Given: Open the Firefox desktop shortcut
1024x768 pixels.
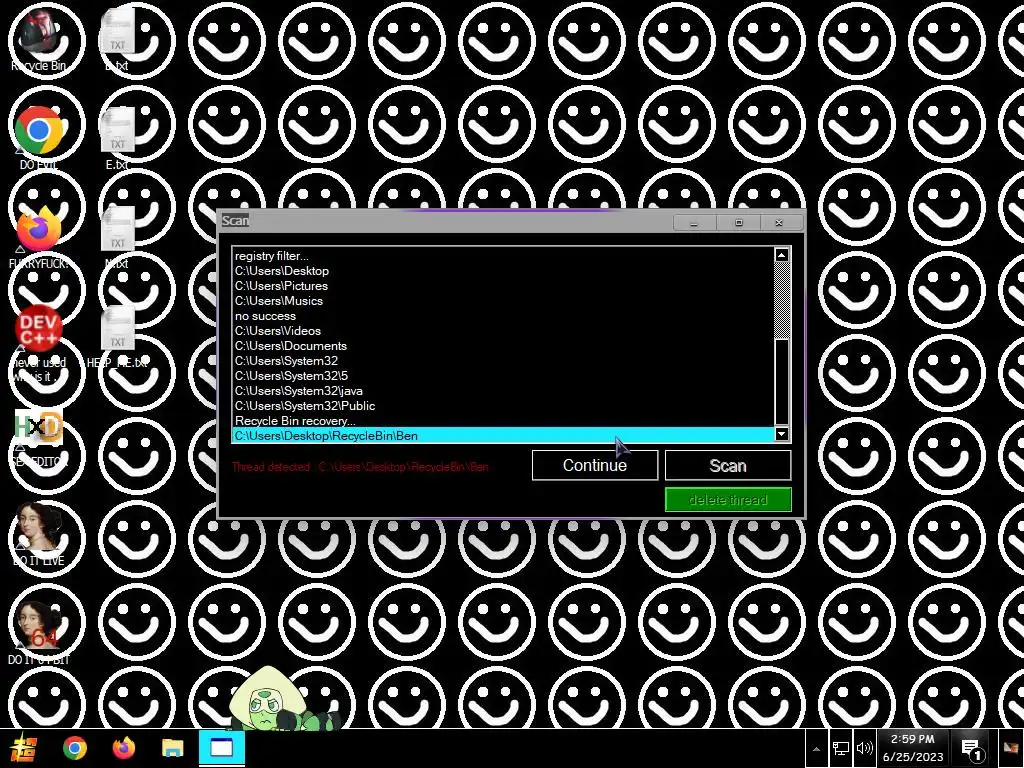Looking at the screenshot, I should (x=38, y=236).
